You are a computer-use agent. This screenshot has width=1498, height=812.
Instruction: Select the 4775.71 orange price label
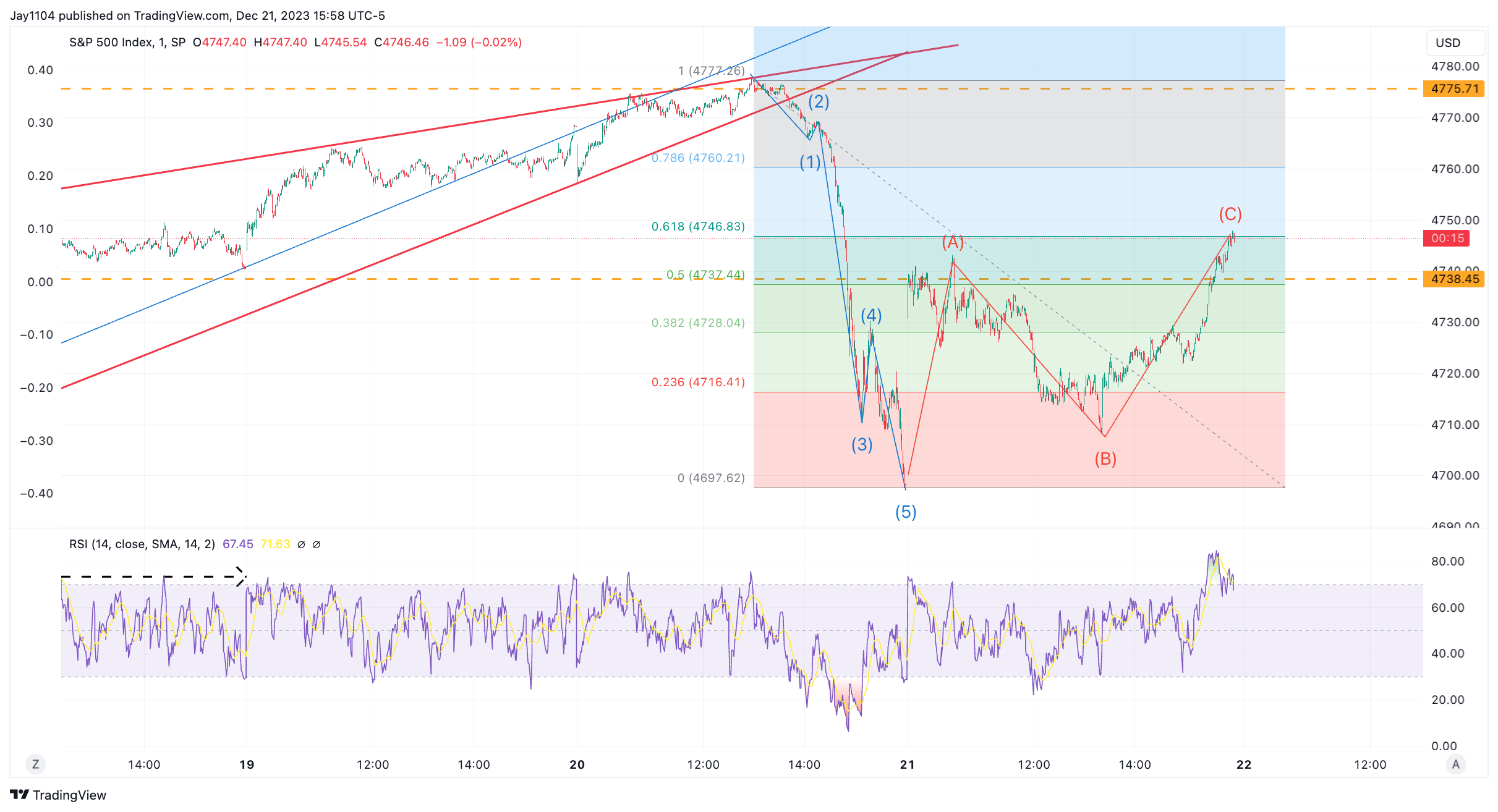coord(1453,88)
